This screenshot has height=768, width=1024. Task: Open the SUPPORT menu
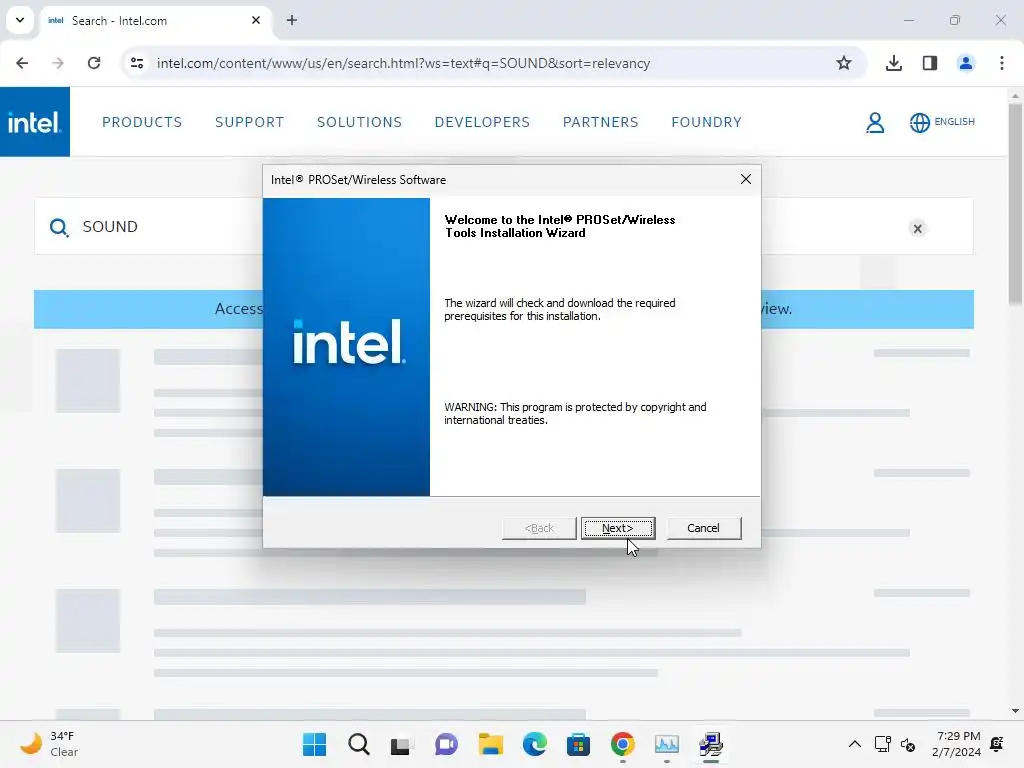pos(249,122)
